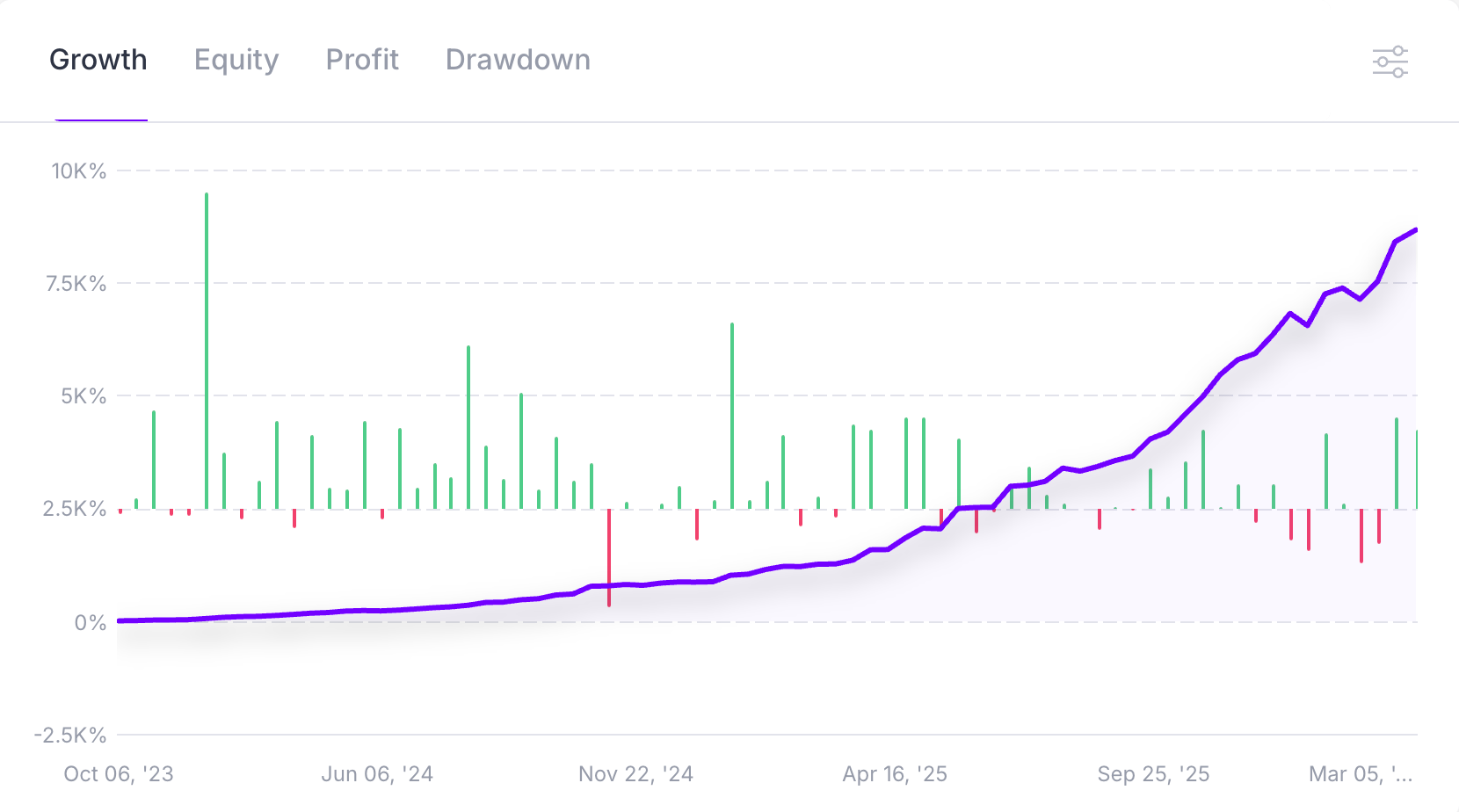The height and width of the screenshot is (812, 1459).
Task: Click the -2.5K% y-axis label
Action: coord(70,736)
